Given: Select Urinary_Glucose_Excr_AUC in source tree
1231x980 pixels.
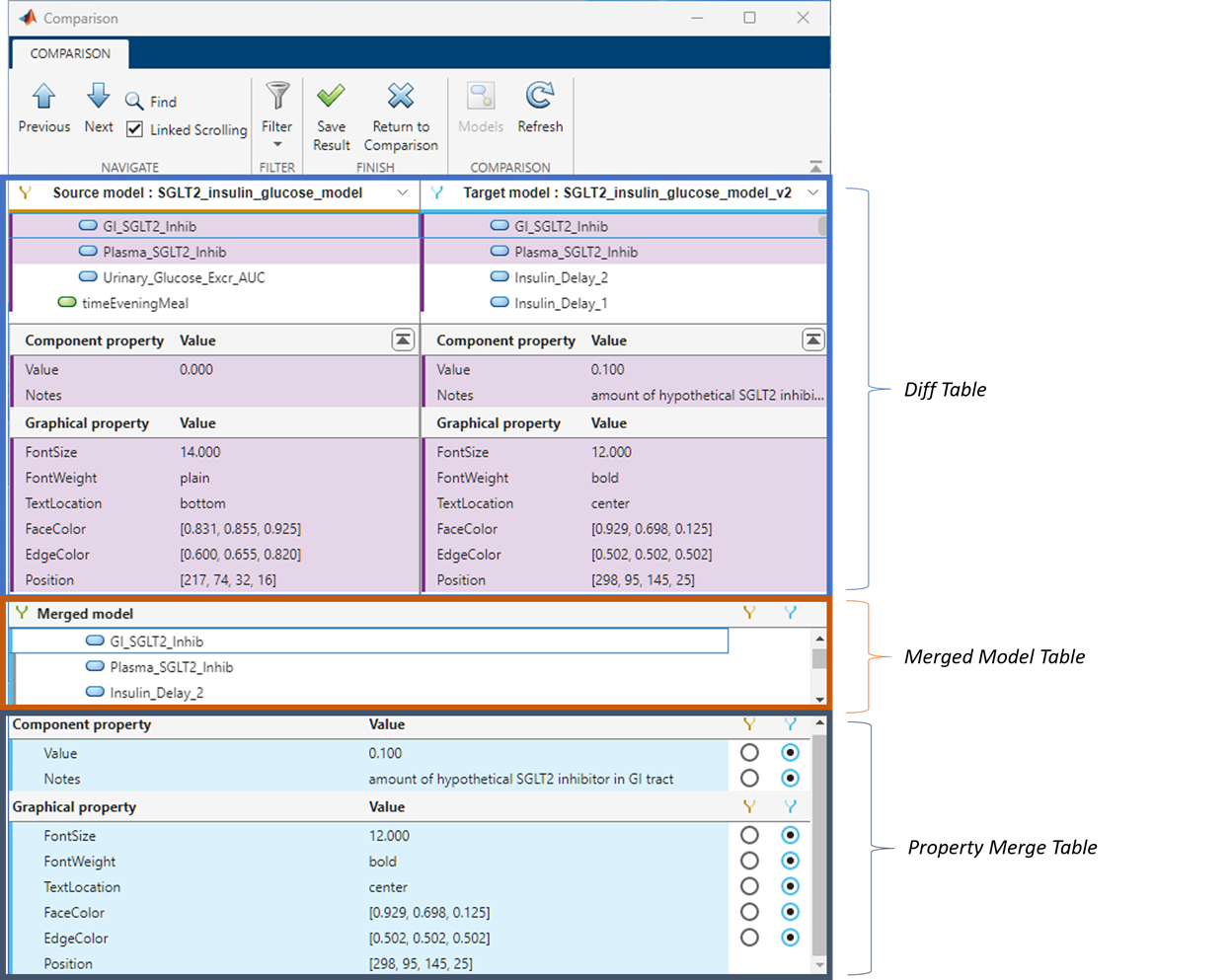Looking at the screenshot, I should (x=184, y=277).
